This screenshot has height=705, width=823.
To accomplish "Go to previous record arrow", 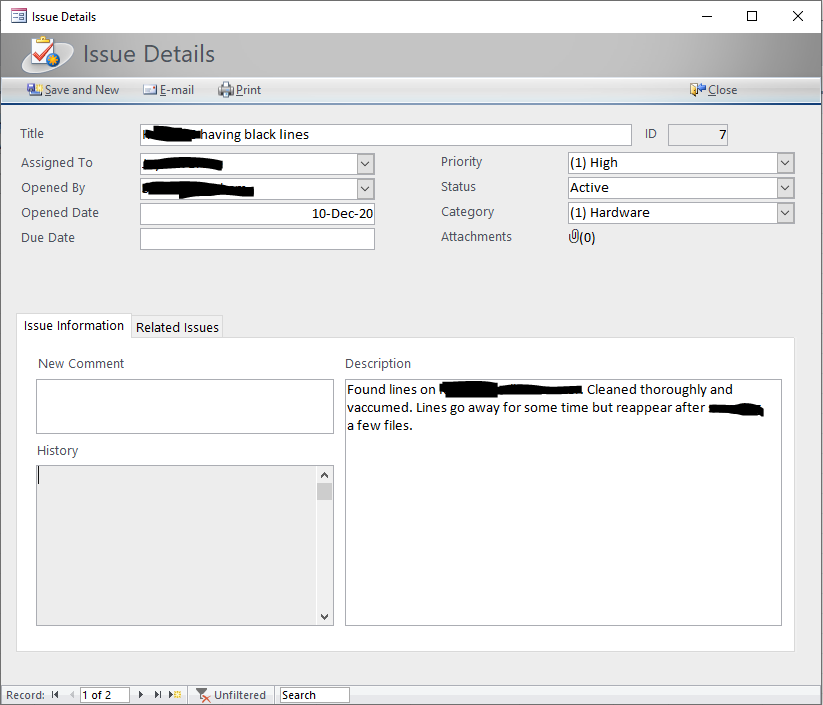I will point(72,695).
